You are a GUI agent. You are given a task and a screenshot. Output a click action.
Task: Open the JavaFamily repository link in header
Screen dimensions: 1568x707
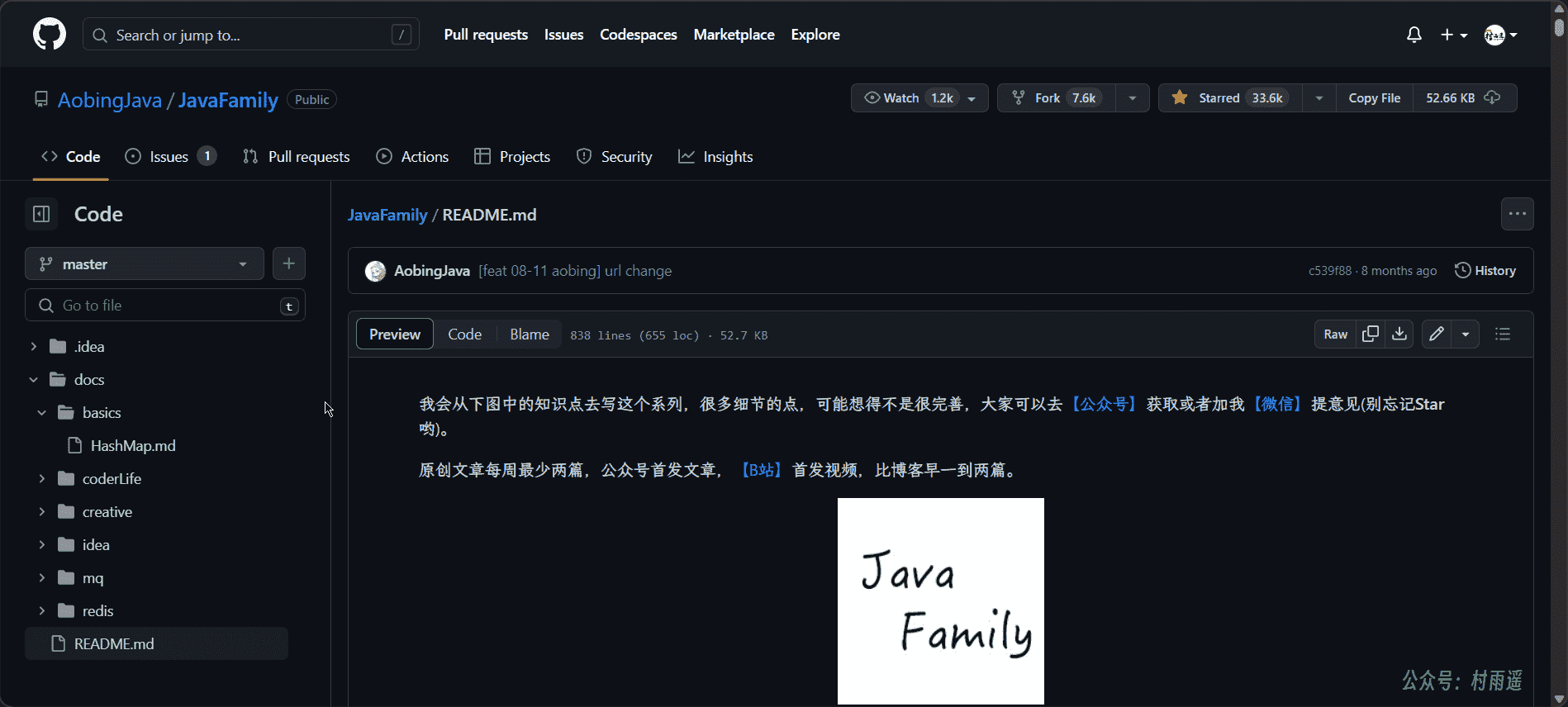[228, 100]
